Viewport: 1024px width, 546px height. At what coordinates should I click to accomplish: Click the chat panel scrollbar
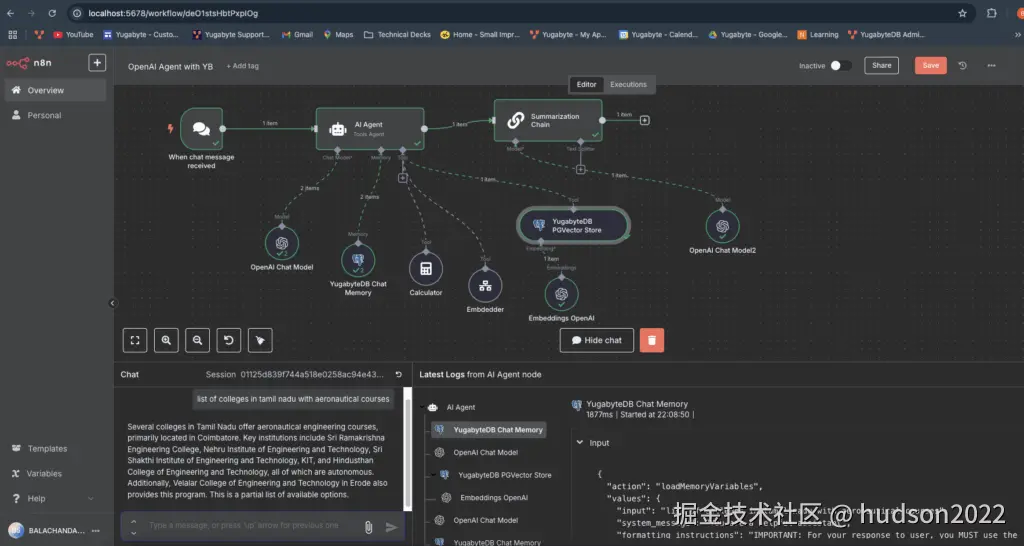pos(408,451)
